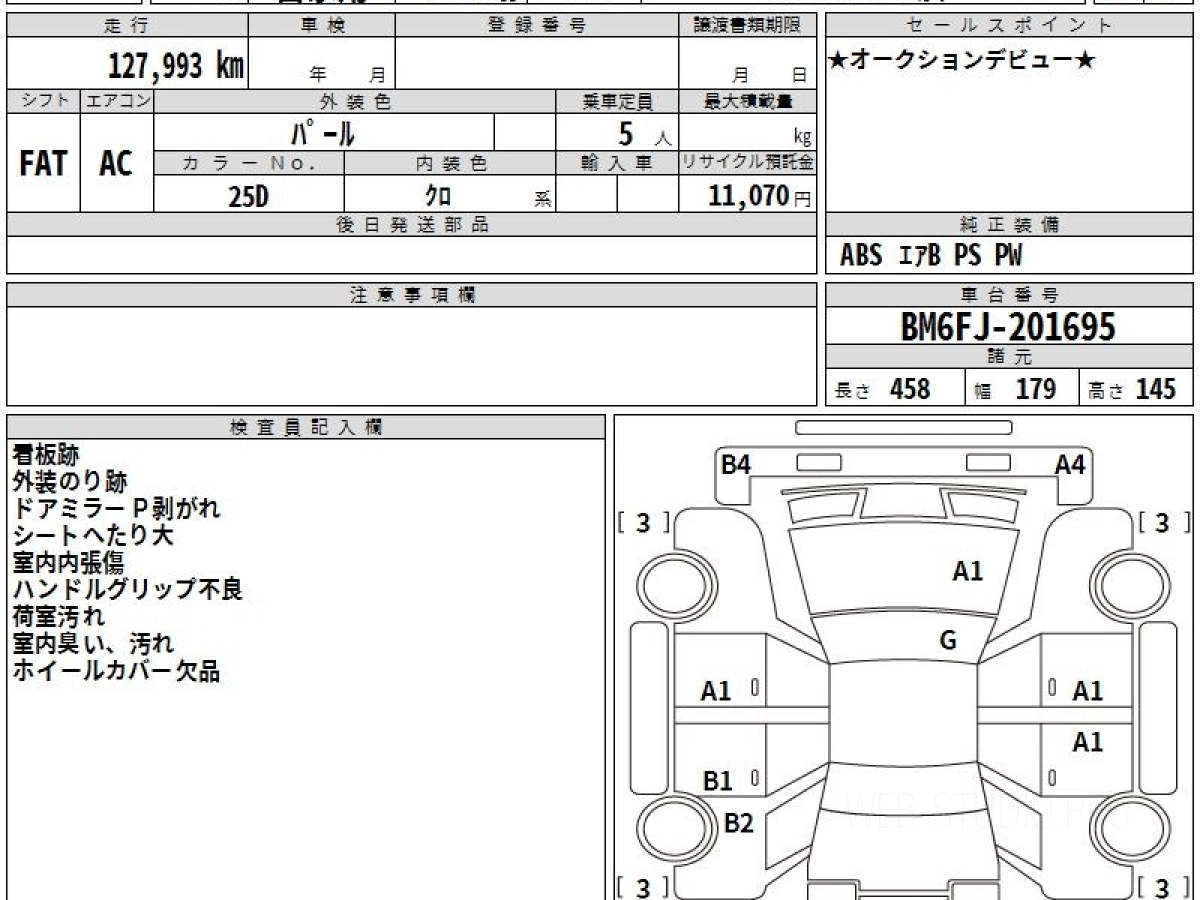Select the A1 mark on the hood

click(x=967, y=572)
